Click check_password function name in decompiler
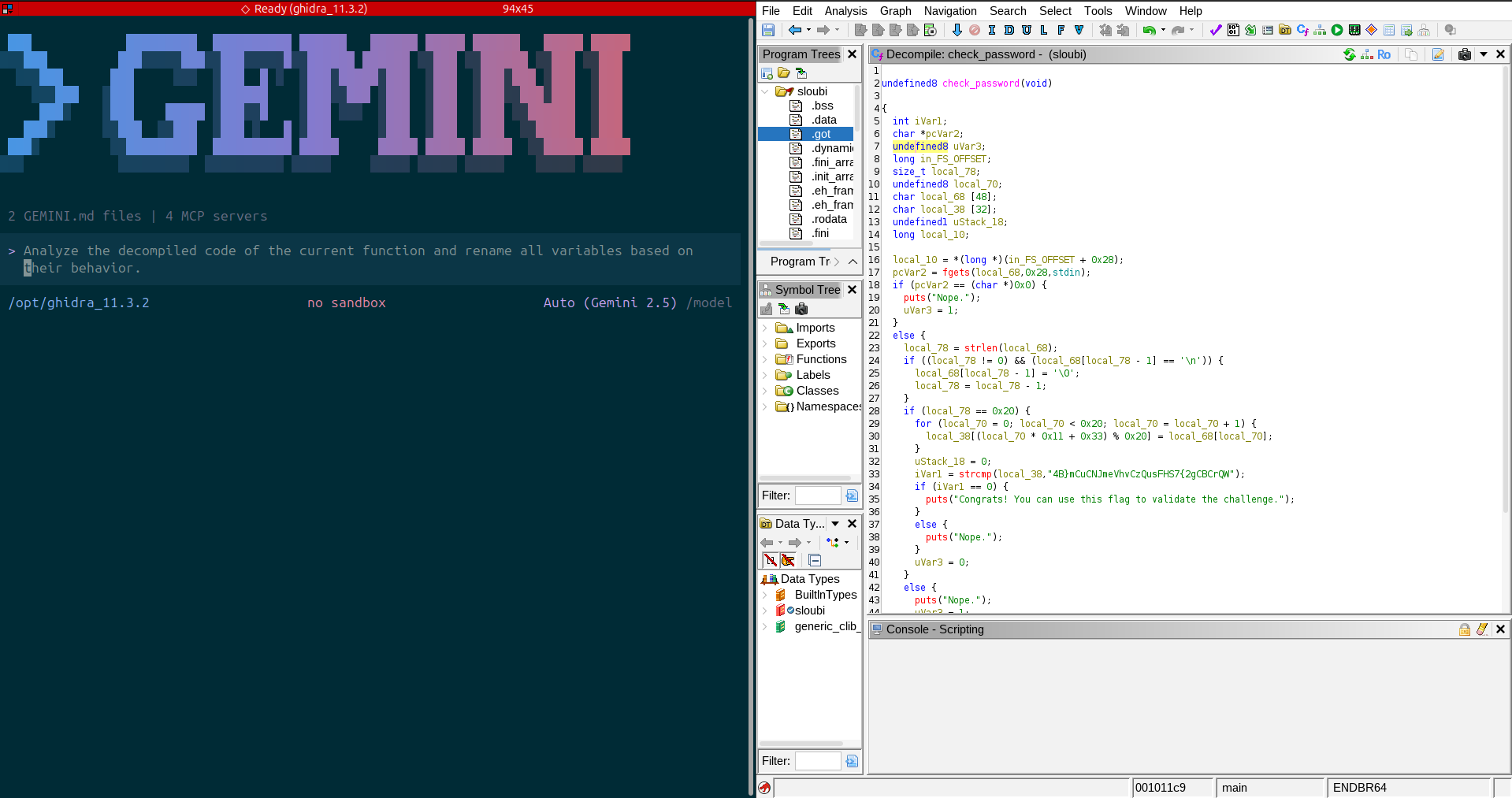This screenshot has height=798, width=1512. tap(980, 84)
